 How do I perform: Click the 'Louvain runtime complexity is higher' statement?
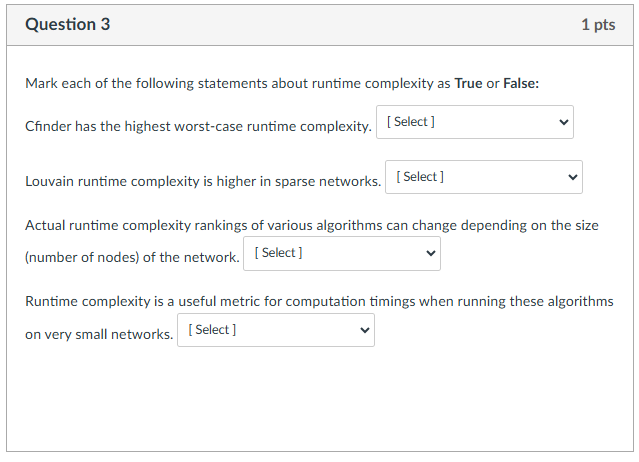click(203, 181)
